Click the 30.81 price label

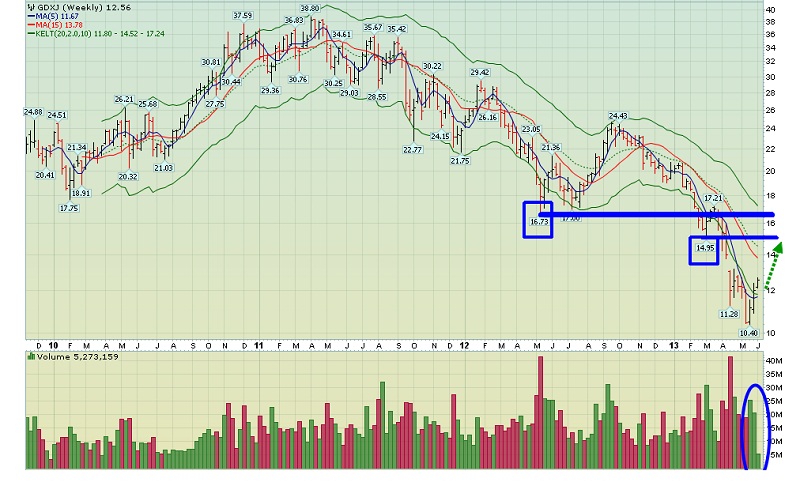click(211, 62)
